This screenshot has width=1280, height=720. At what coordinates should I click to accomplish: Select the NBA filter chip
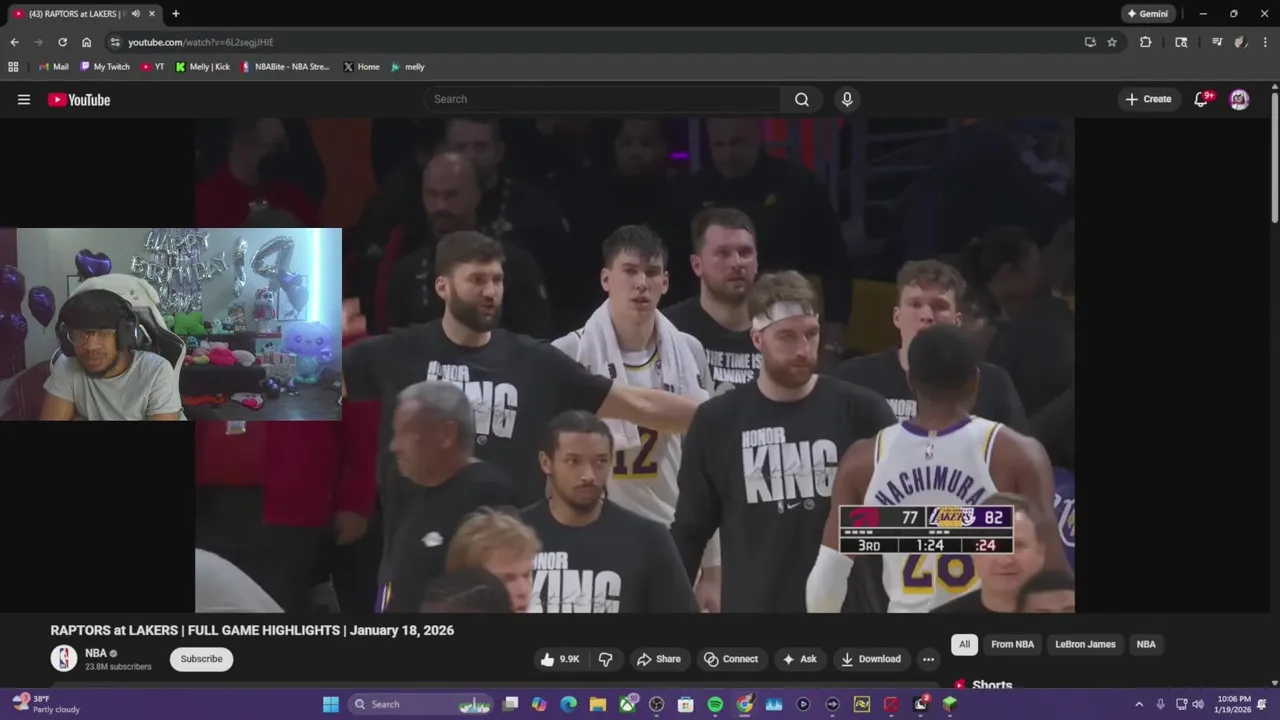point(1146,644)
